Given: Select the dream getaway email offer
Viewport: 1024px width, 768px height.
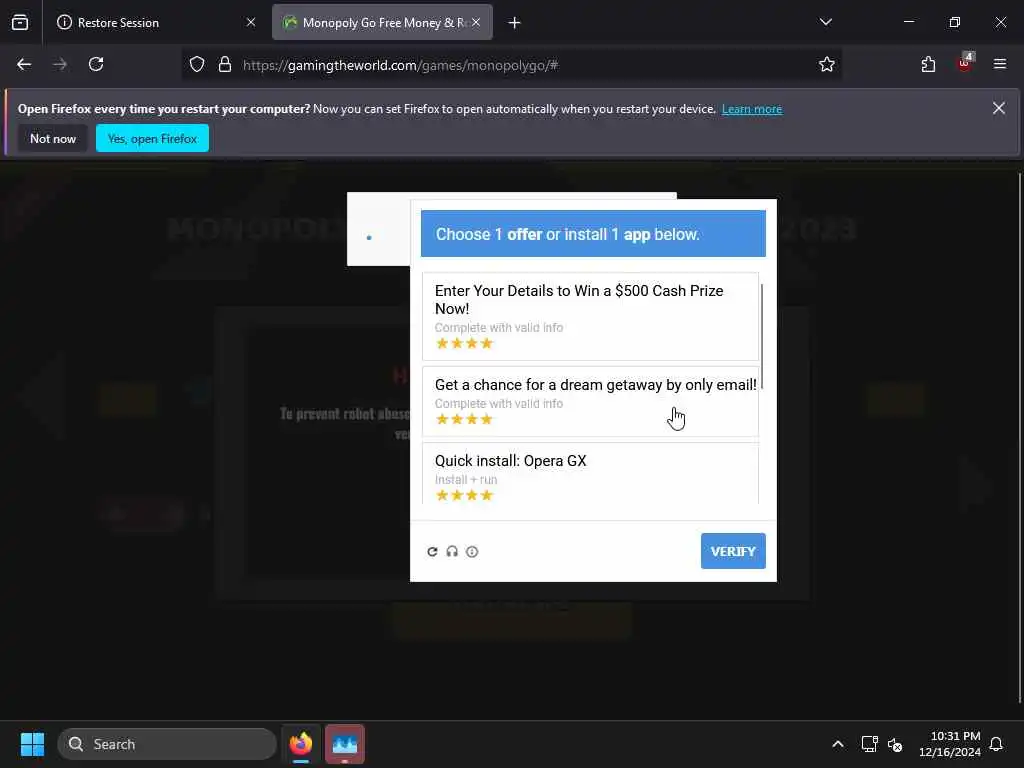Looking at the screenshot, I should click(590, 401).
